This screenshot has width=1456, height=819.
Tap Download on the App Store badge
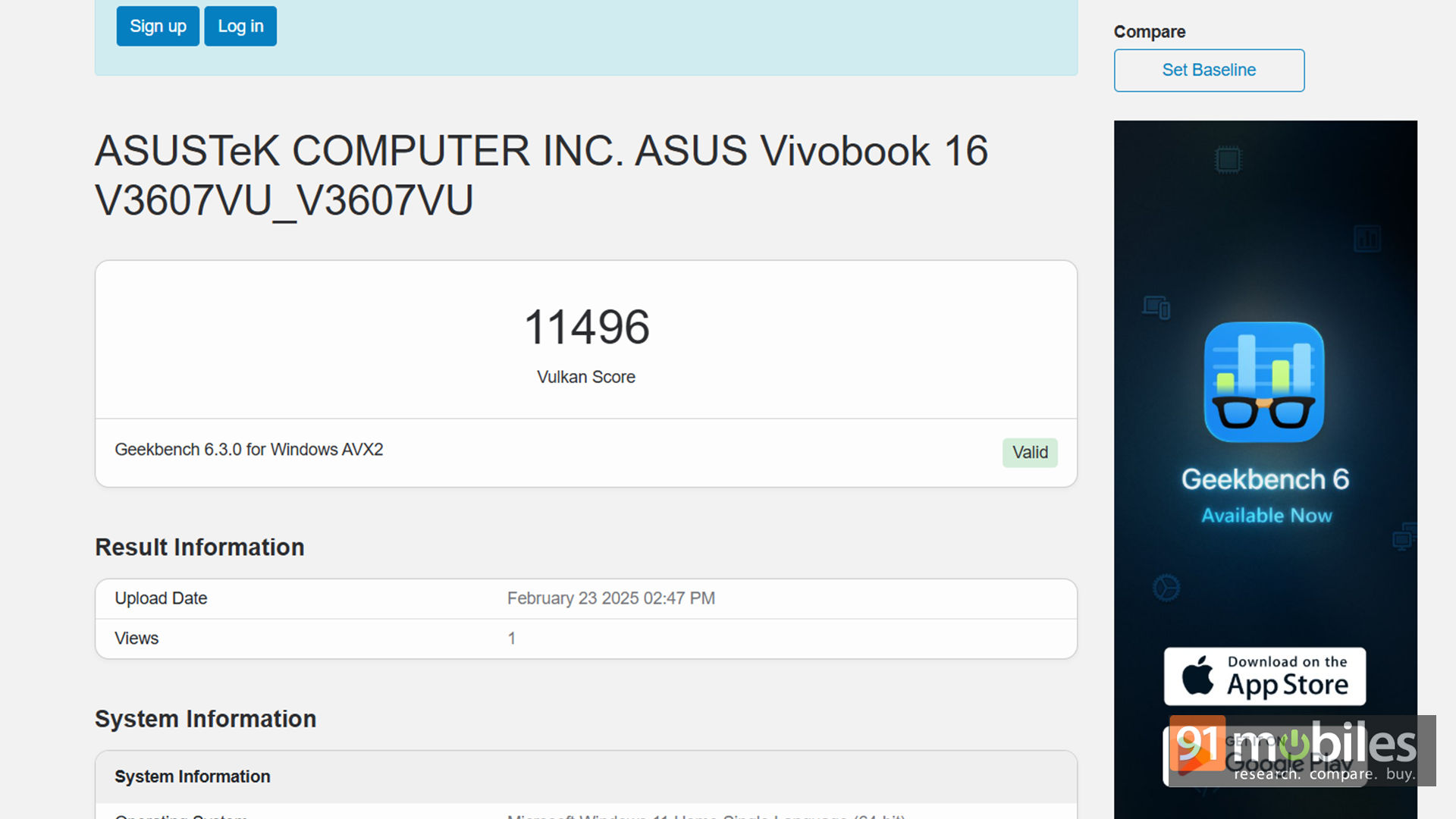click(1265, 676)
